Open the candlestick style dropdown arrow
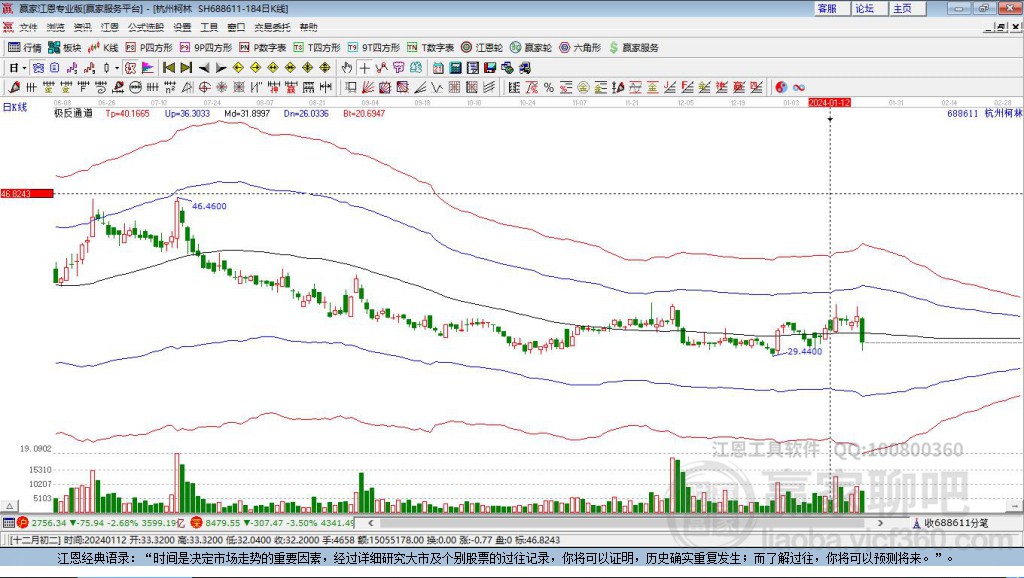 [117, 68]
